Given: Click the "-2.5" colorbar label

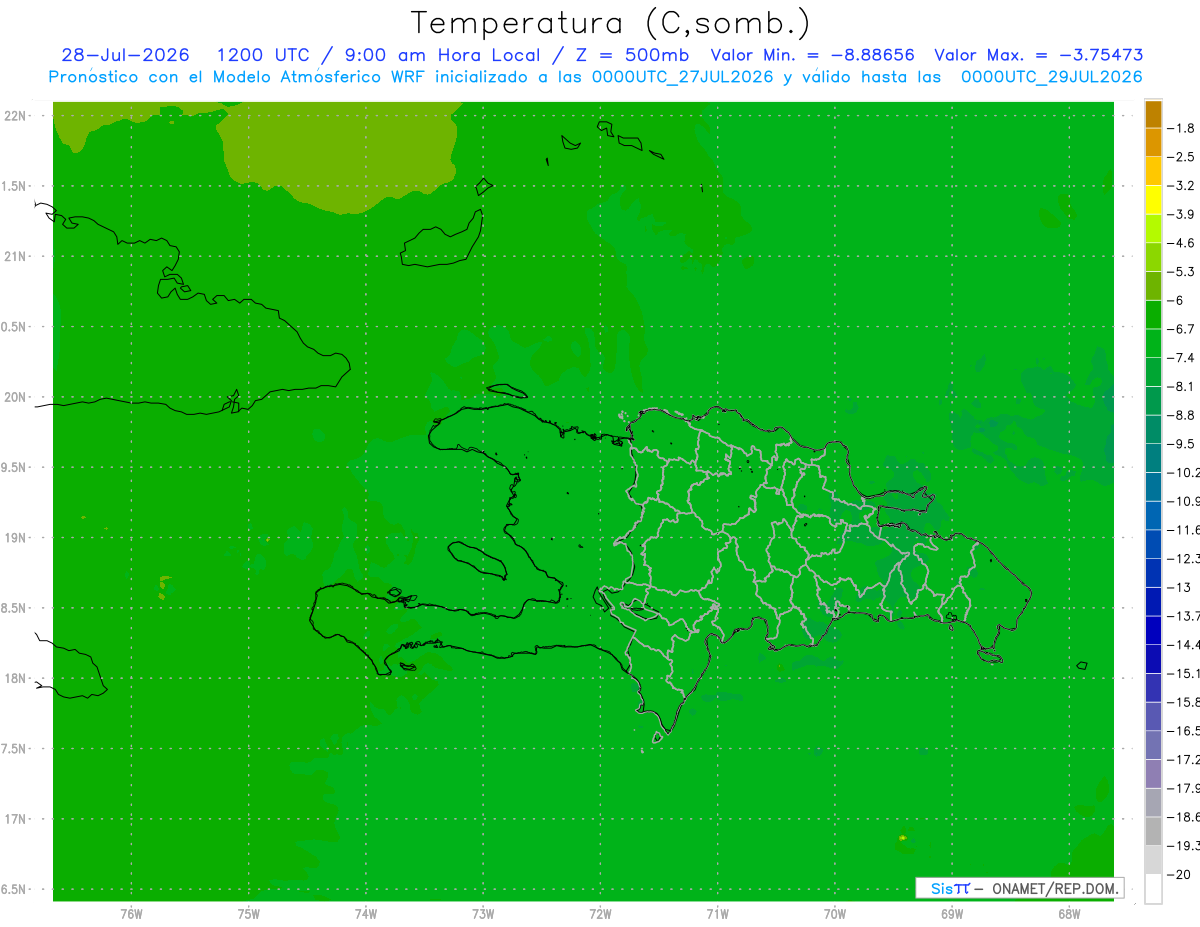Looking at the screenshot, I should 1181,157.
